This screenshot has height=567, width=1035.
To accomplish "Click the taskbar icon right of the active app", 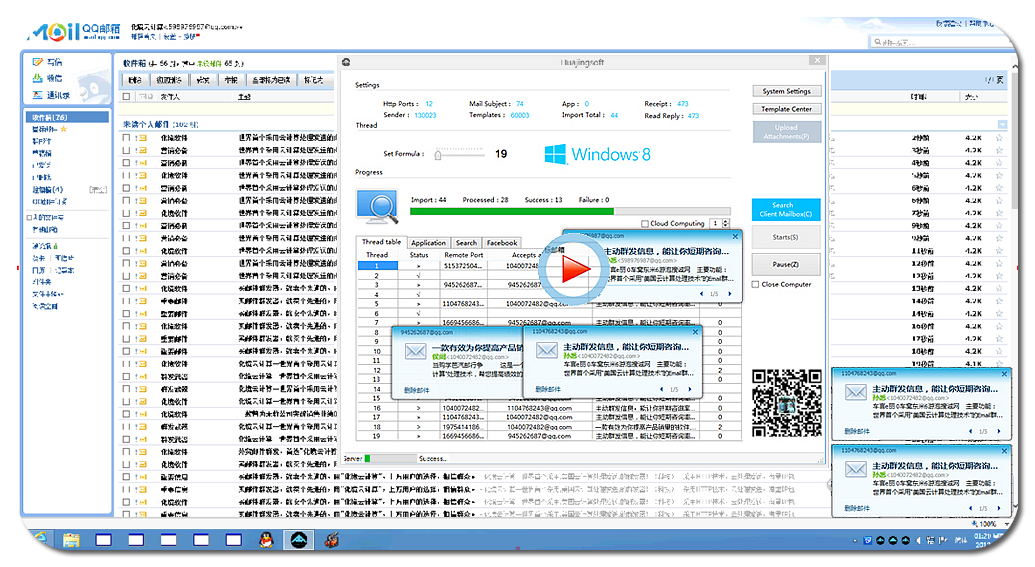I will coord(331,540).
